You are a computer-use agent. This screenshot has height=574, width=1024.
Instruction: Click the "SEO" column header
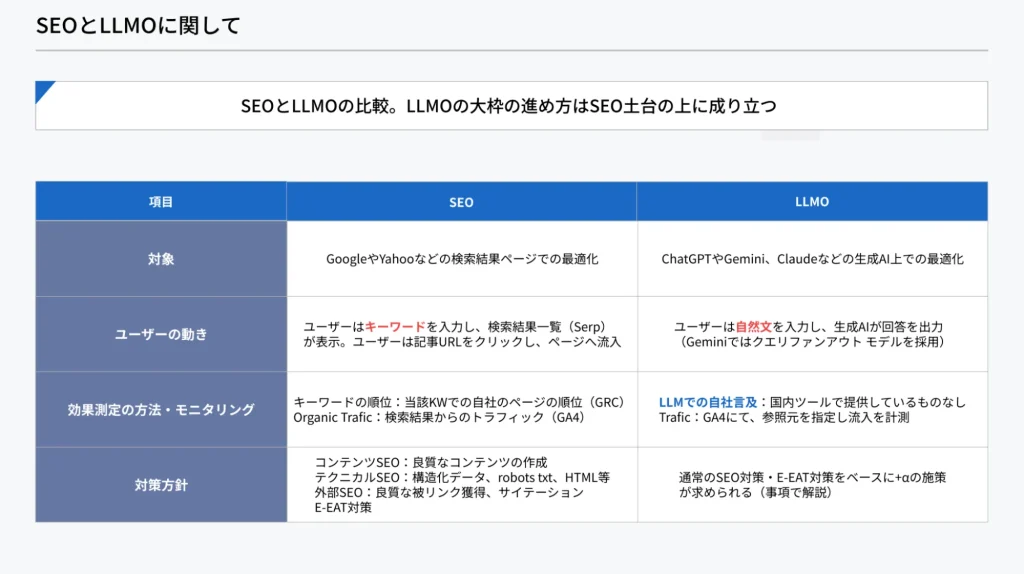(461, 202)
